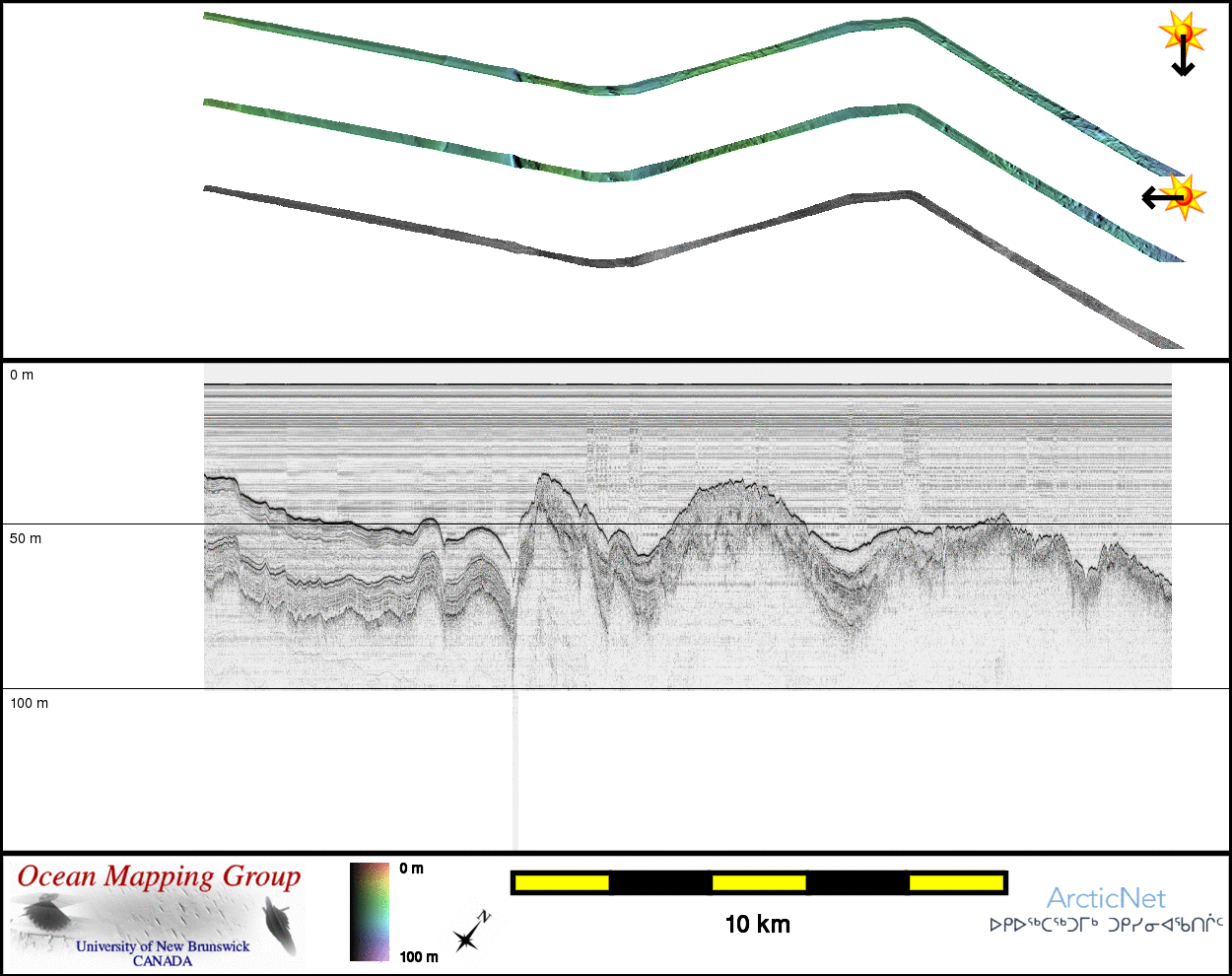The width and height of the screenshot is (1232, 976).
Task: Select the north arrow compass star
Action: pyautogui.click(x=469, y=935)
